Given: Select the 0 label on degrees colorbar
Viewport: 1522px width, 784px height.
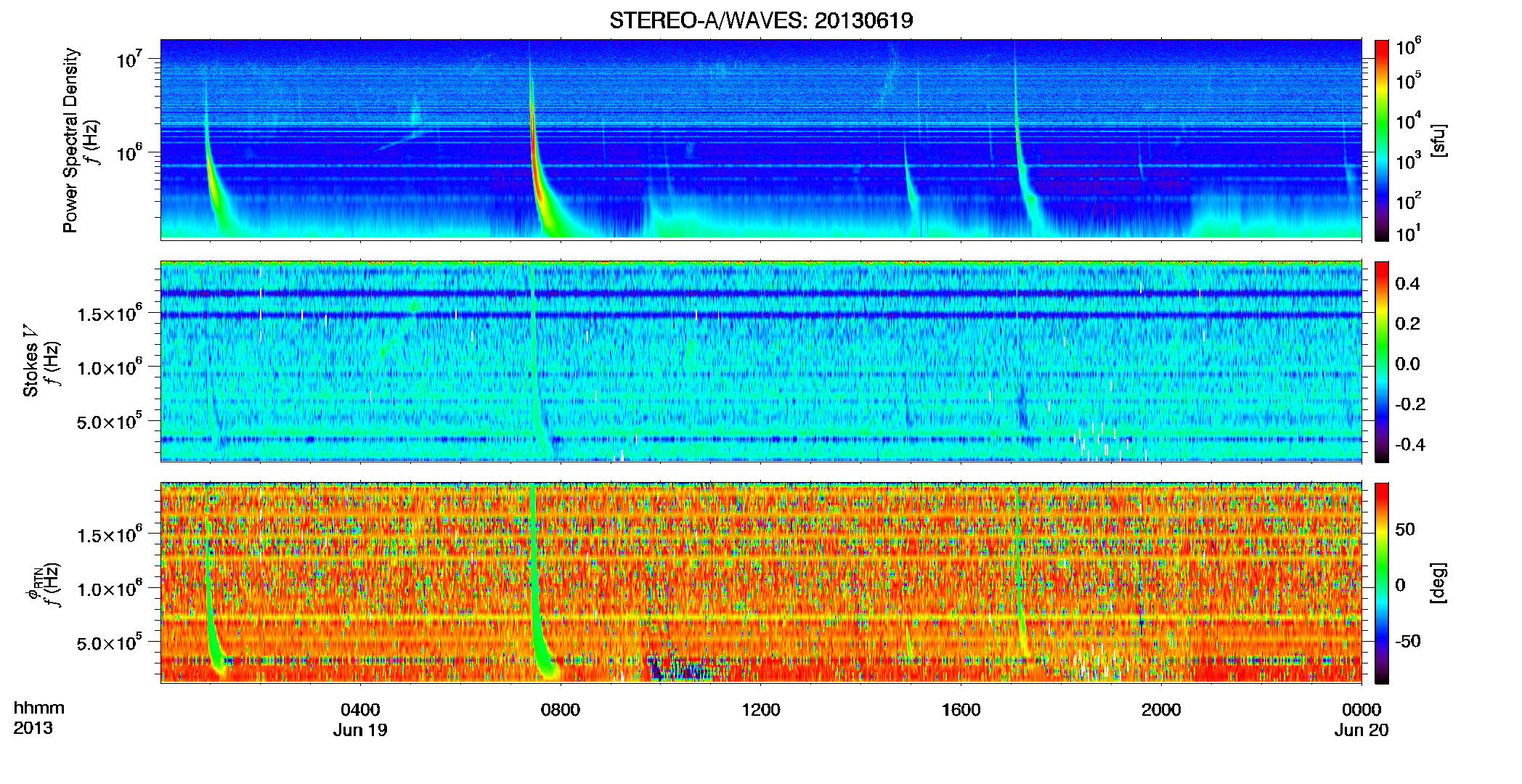Looking at the screenshot, I should pyautogui.click(x=1401, y=585).
